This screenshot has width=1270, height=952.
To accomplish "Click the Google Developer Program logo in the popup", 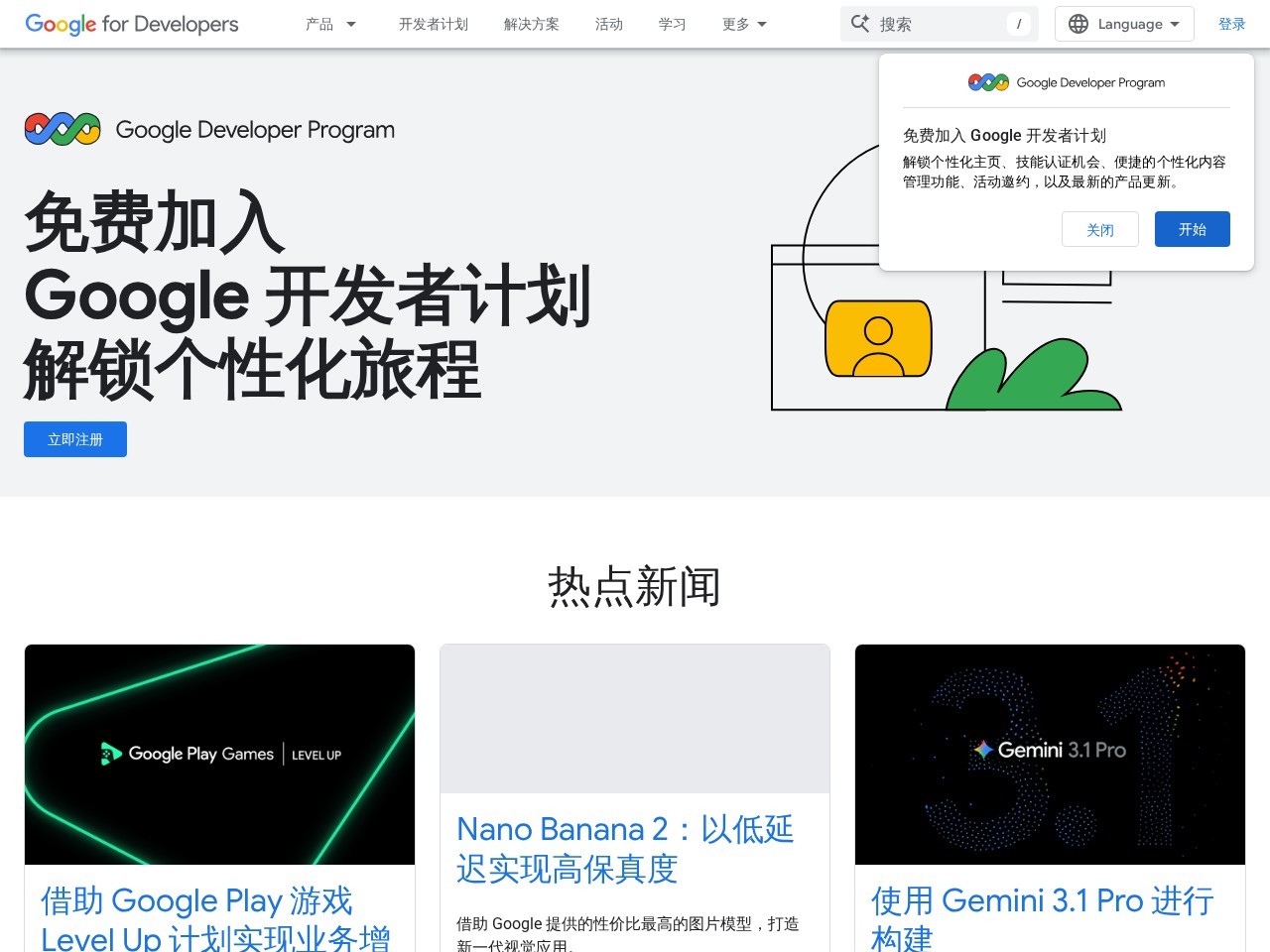I will click(987, 82).
